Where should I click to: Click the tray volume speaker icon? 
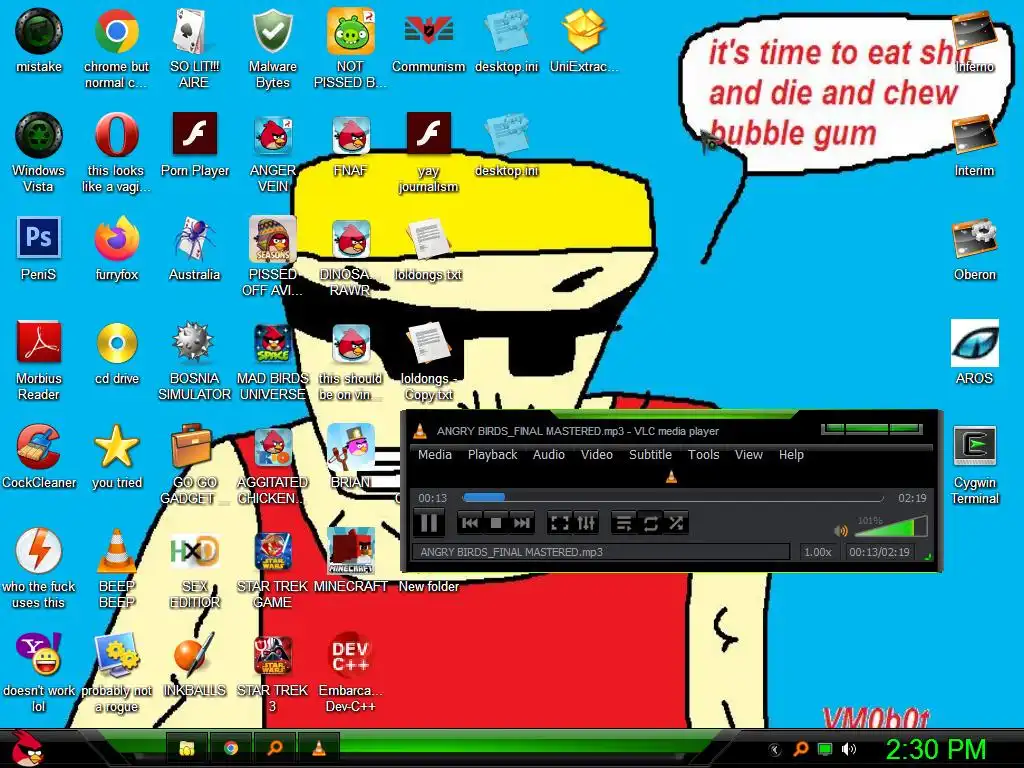tap(849, 749)
